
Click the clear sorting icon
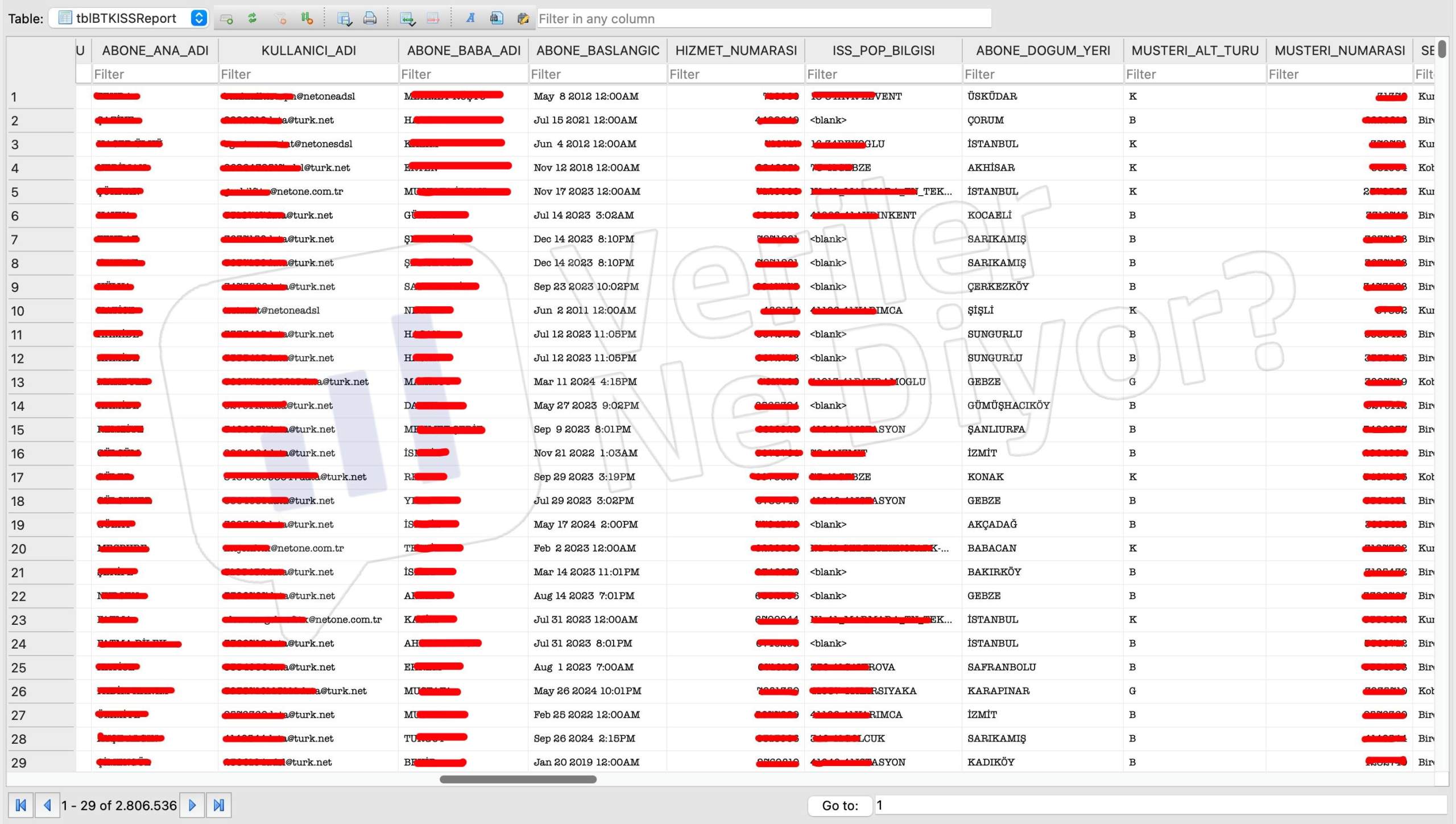(307, 18)
